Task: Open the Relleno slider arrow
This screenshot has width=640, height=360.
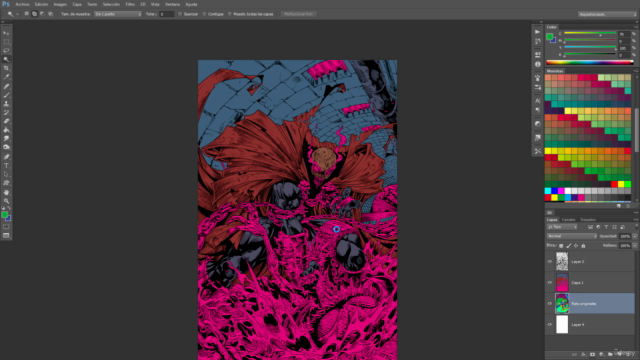Action: click(x=635, y=246)
